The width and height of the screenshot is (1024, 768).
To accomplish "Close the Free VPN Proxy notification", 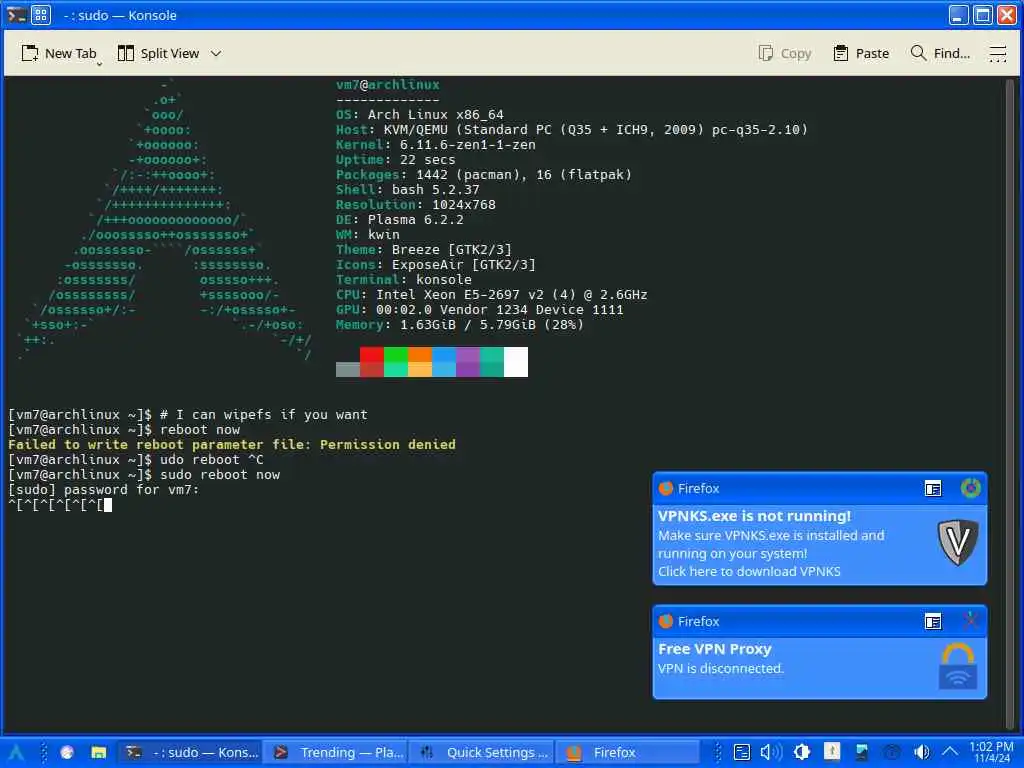I will click(x=970, y=620).
